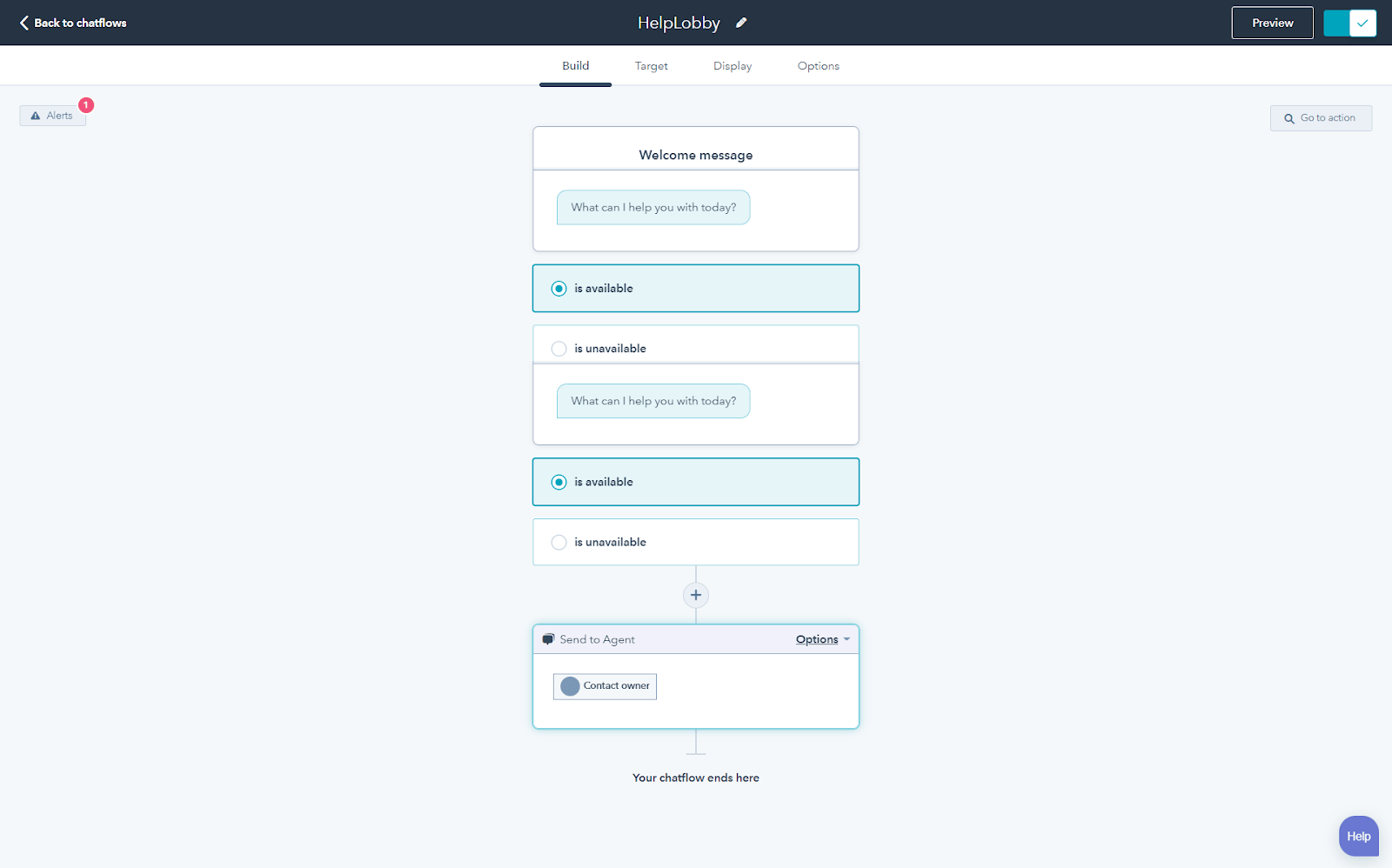The height and width of the screenshot is (868, 1392).
Task: Click the pencil icon to rename HelpLobby
Action: [740, 23]
